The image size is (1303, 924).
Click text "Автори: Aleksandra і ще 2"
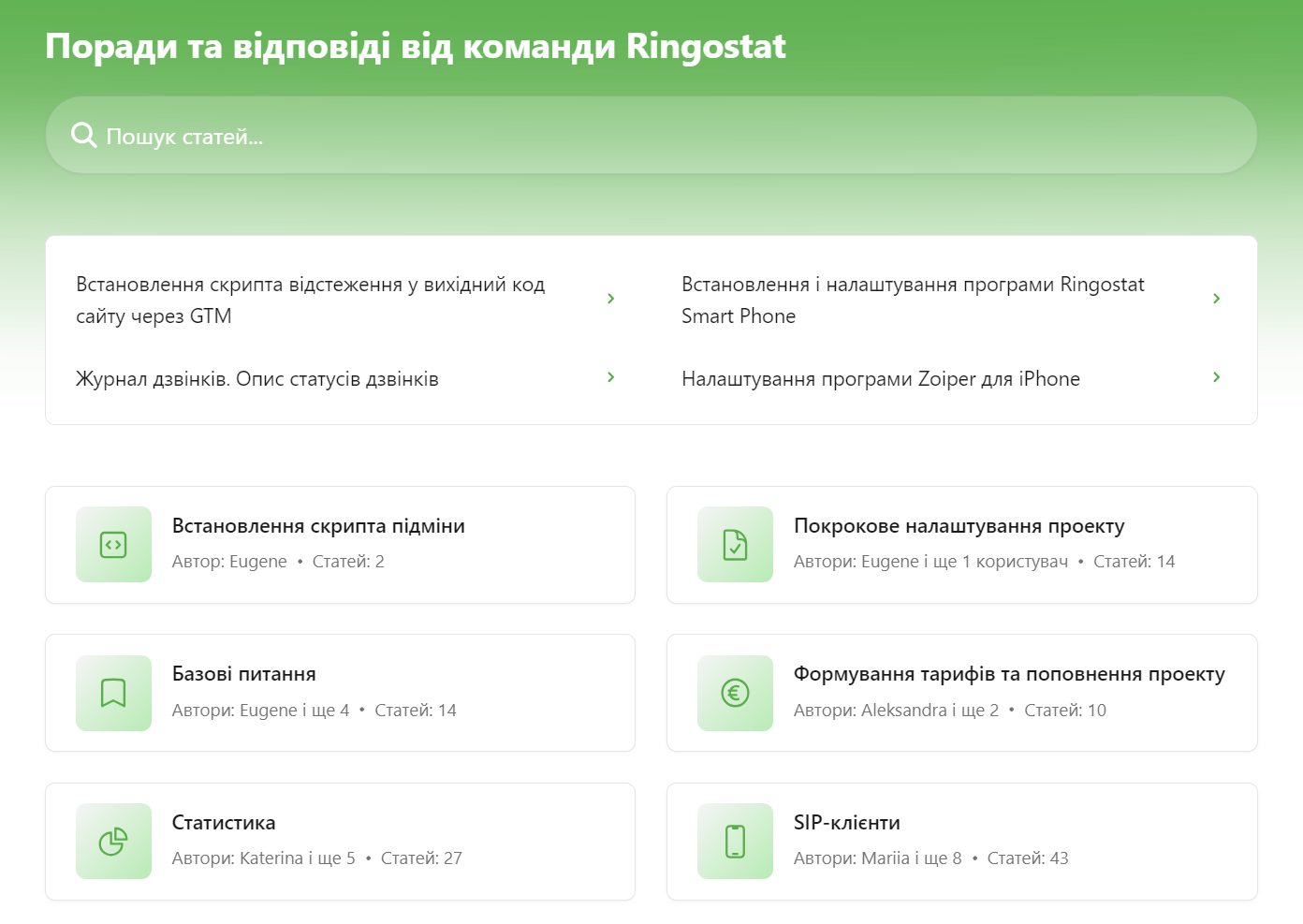896,711
